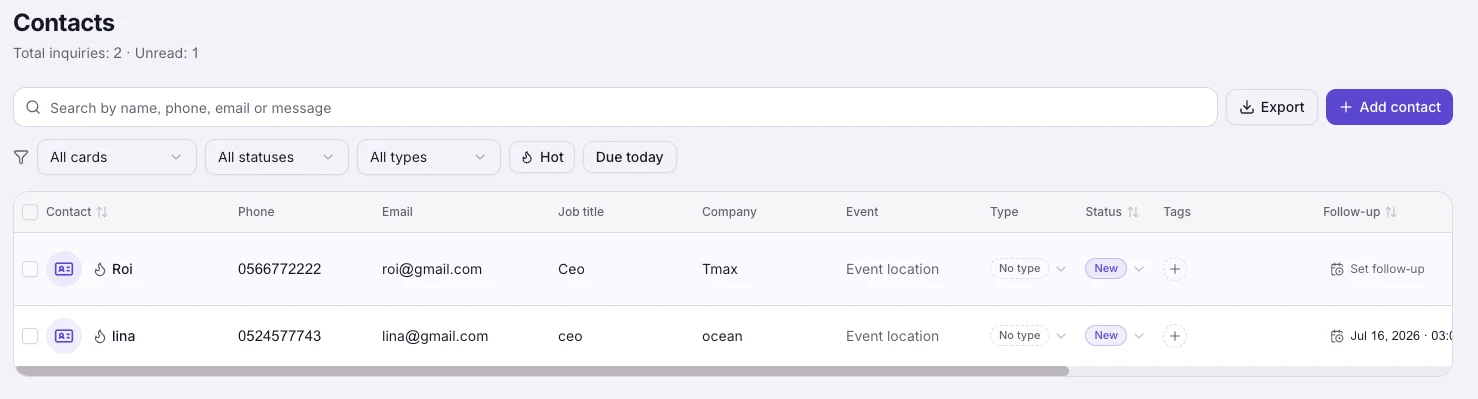Click Roi's Event location cell
The height and width of the screenshot is (399, 1478).
[892, 269]
